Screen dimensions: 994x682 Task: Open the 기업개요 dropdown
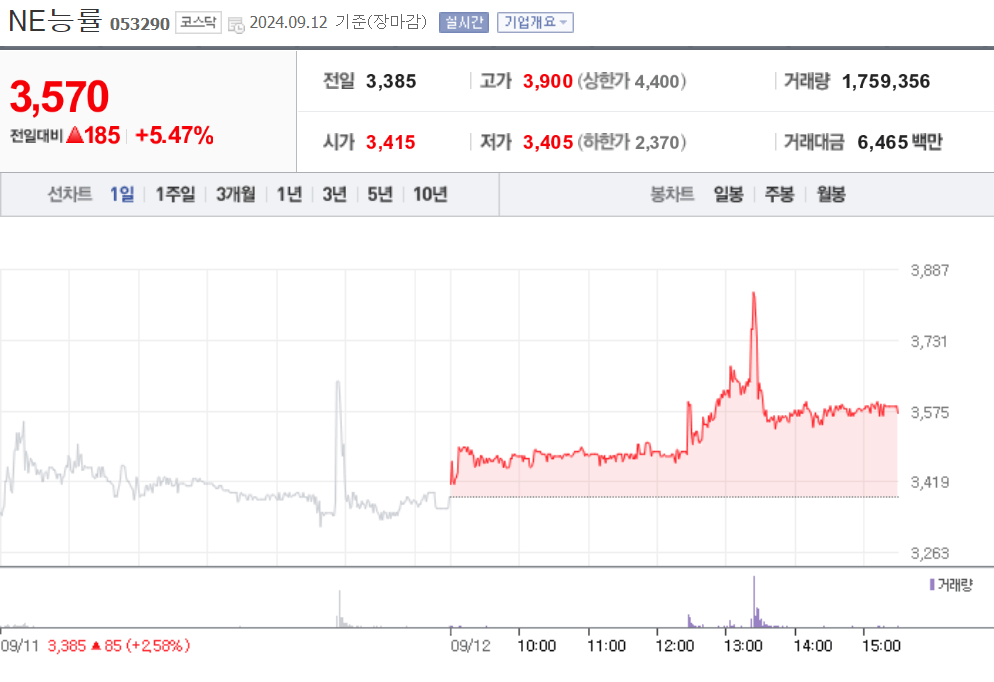tap(535, 22)
